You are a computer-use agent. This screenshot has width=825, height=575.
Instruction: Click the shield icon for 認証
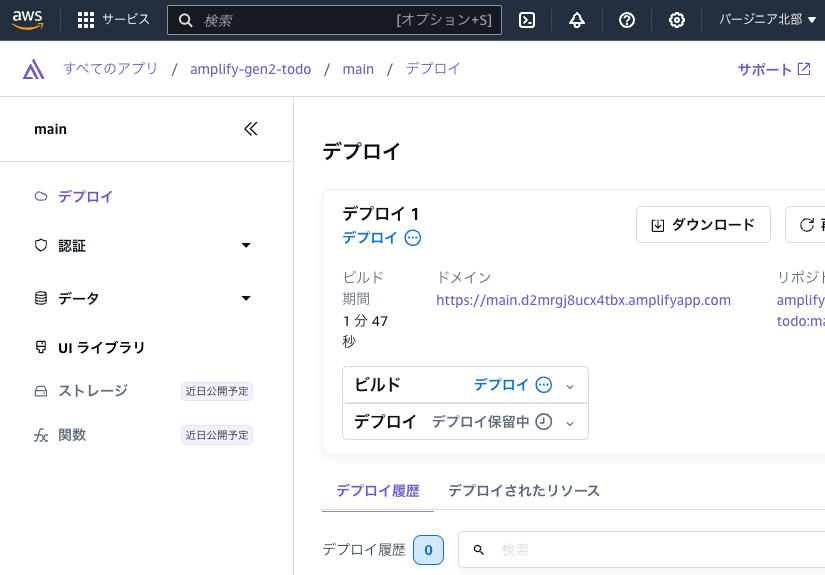coord(41,245)
